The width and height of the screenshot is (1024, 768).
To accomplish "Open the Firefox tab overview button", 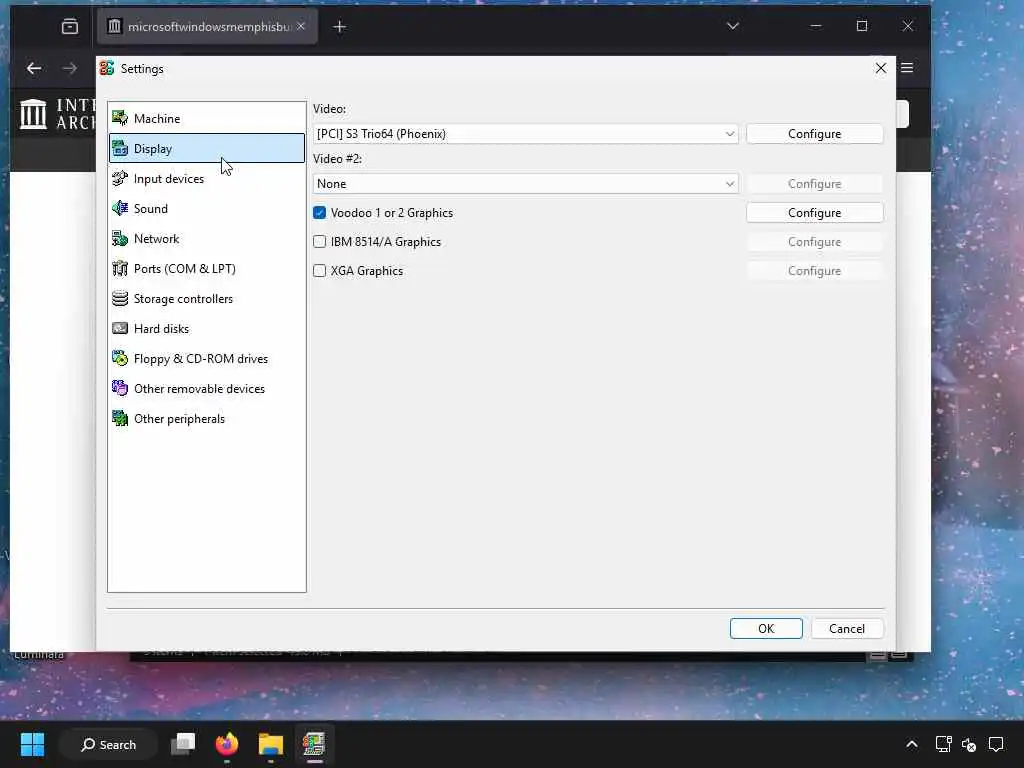I will [x=70, y=26].
